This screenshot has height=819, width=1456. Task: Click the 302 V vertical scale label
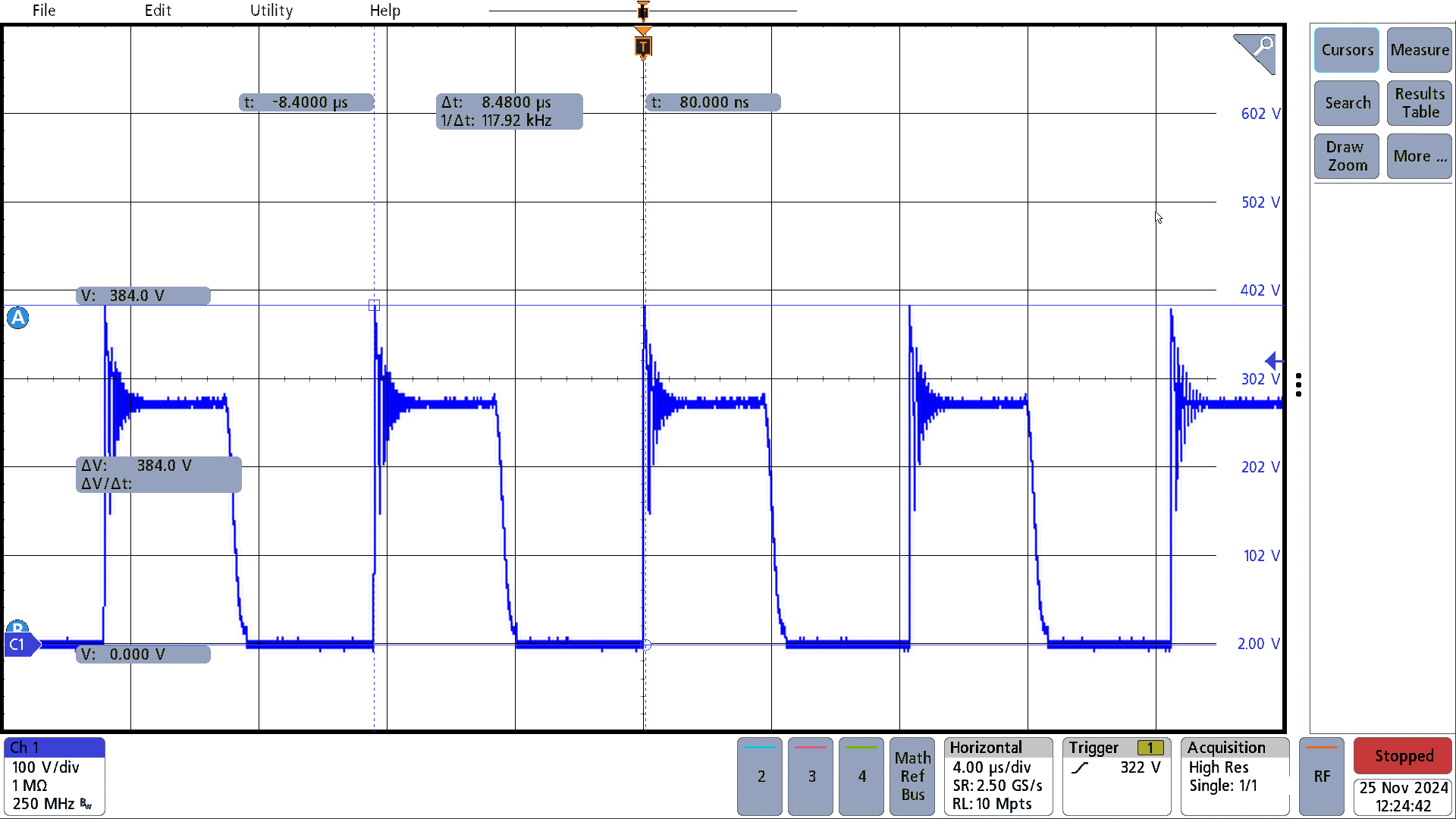(x=1260, y=379)
